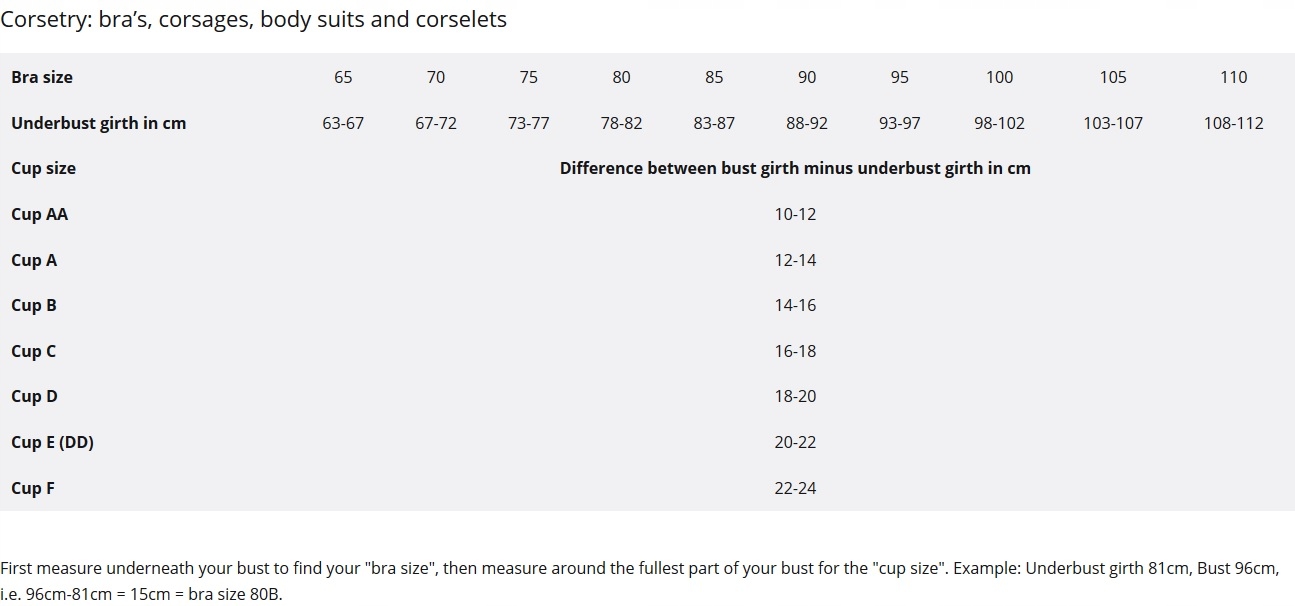Click underbust girth 63-67 cell
This screenshot has height=606, width=1295.
(x=343, y=123)
